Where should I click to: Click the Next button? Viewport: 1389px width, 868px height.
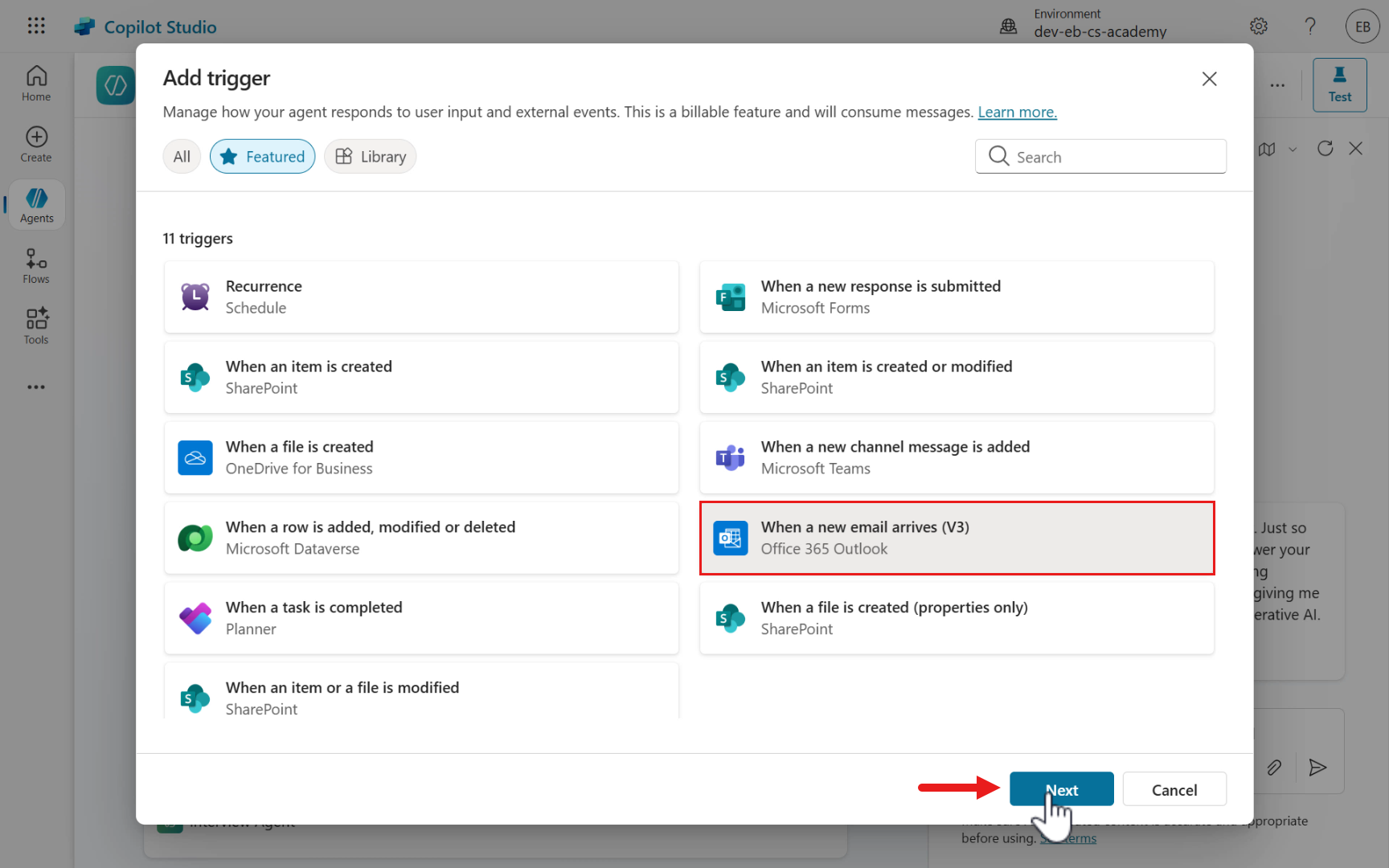(x=1061, y=789)
